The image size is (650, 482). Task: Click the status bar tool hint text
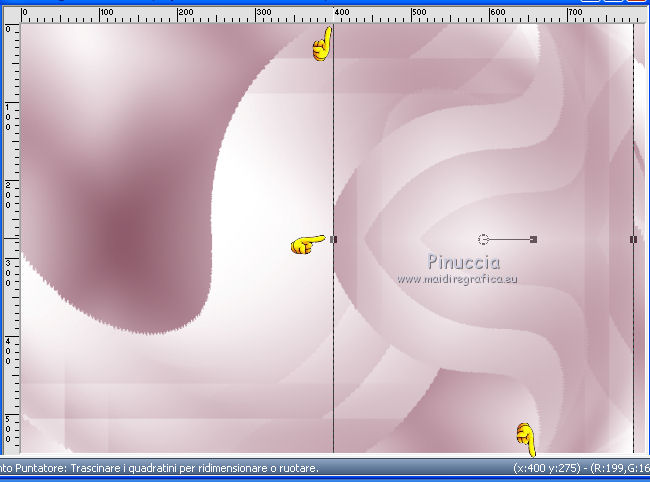point(159,468)
